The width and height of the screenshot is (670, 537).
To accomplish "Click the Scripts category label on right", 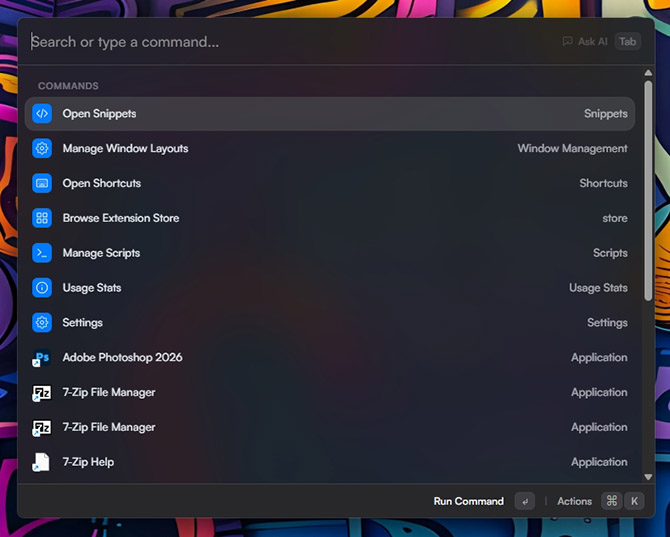I will tap(610, 253).
